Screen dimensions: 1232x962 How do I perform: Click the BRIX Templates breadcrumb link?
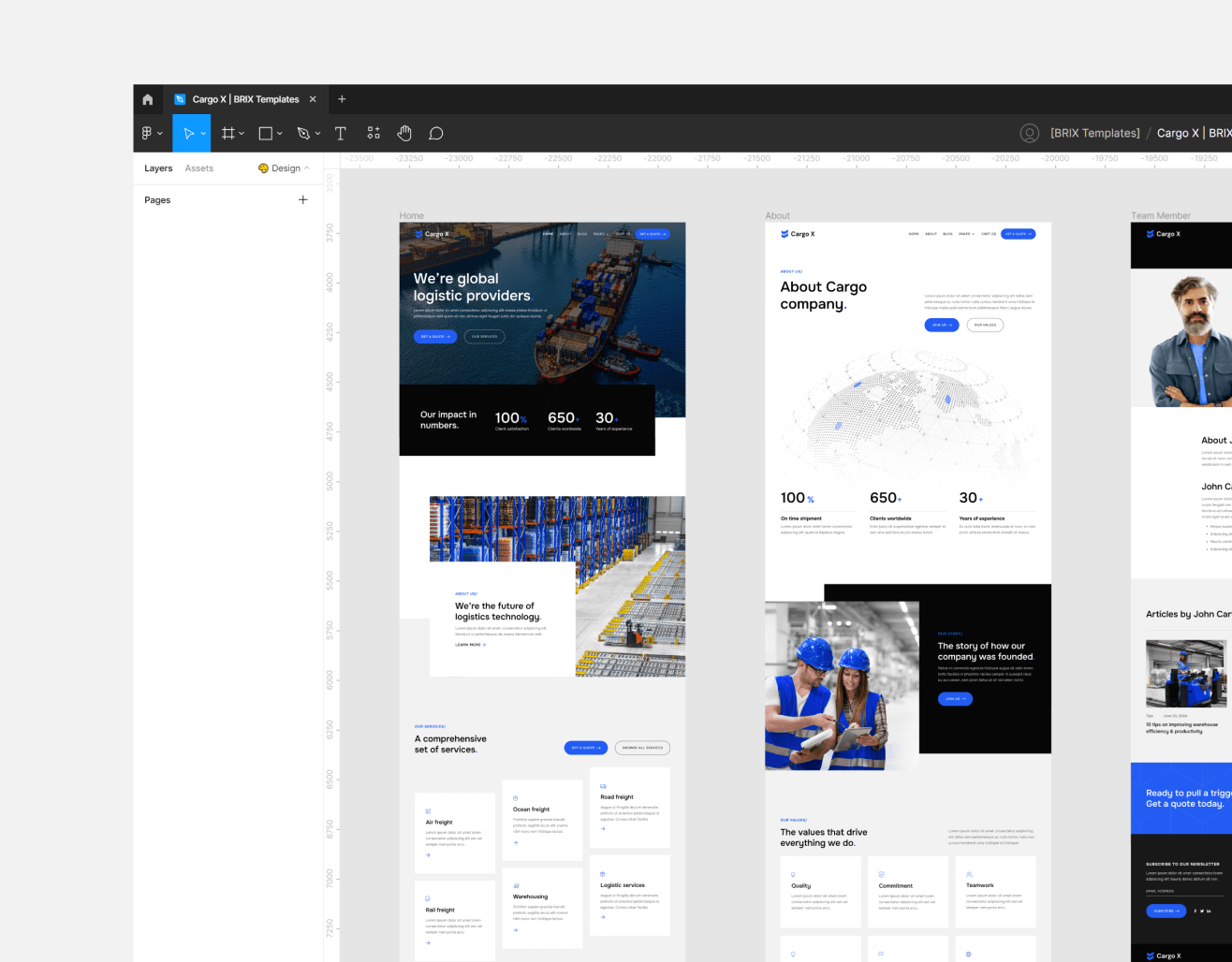pyautogui.click(x=1094, y=132)
